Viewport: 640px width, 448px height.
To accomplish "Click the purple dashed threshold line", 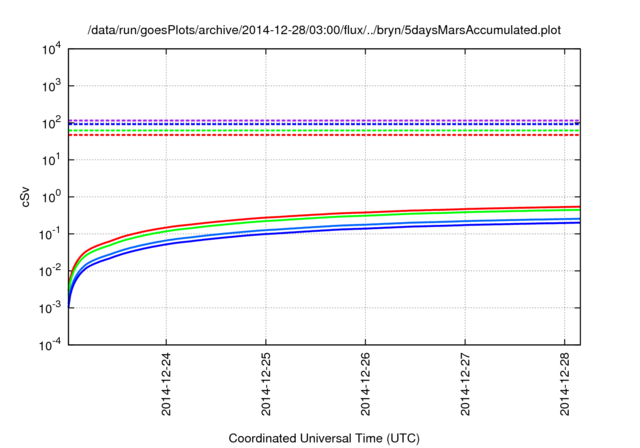I will coord(324,120).
